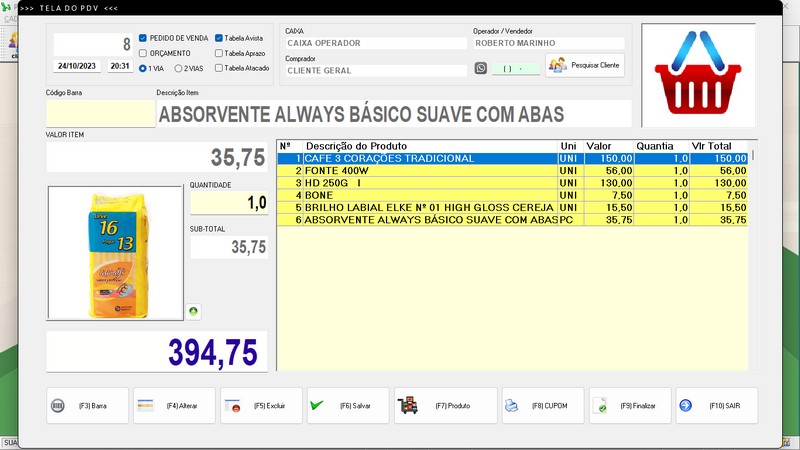Print receipt with (F8) CUPOM
Screen dimensions: 800x450
point(543,406)
